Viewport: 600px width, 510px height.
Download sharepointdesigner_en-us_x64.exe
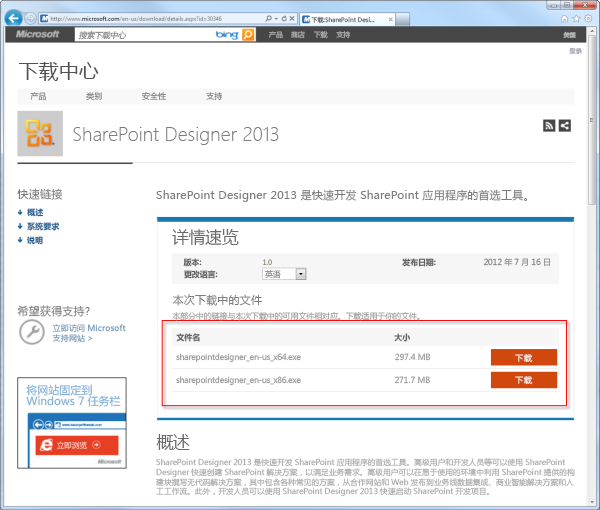(x=524, y=358)
